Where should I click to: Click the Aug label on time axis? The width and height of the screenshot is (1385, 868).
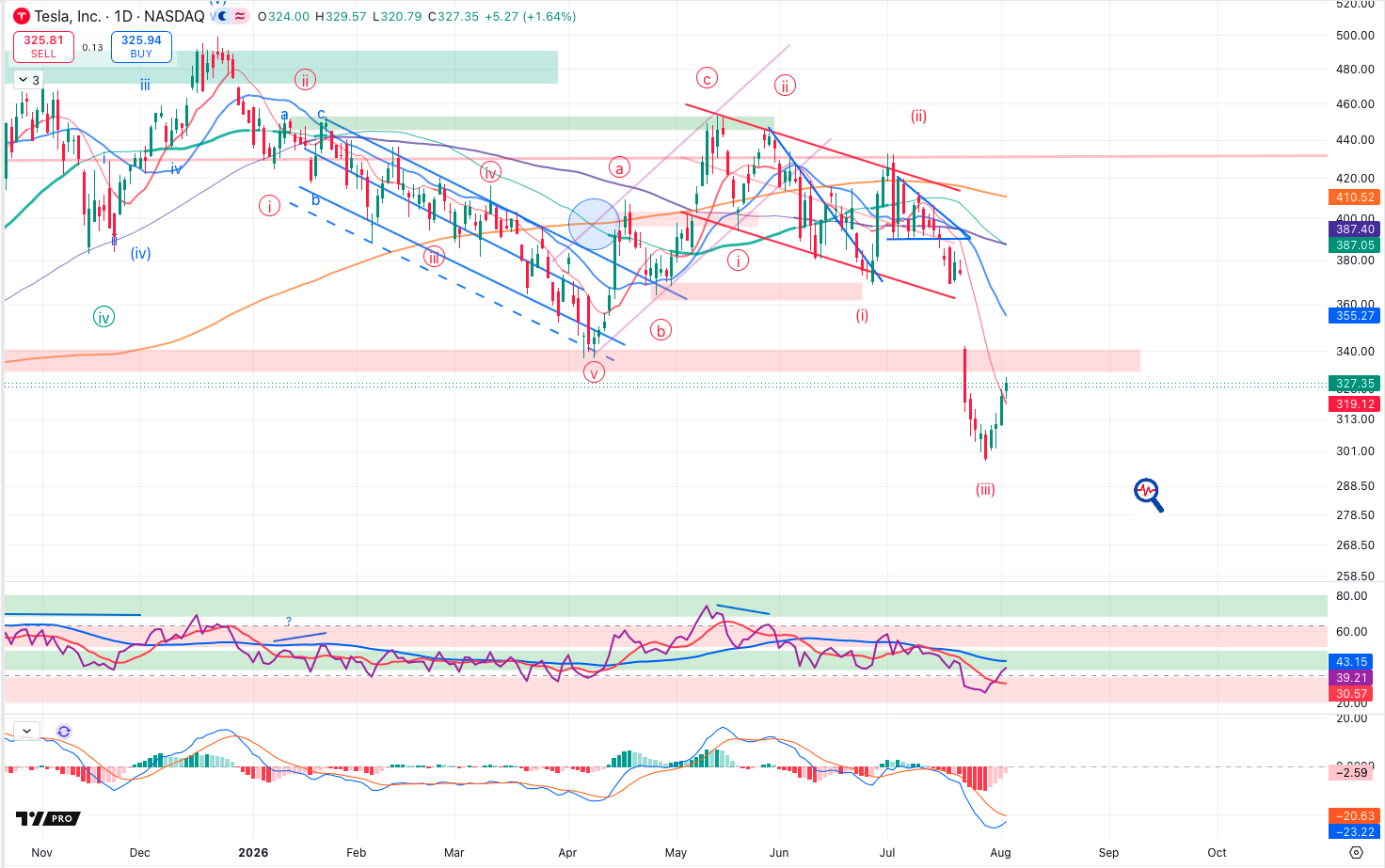coord(1000,853)
